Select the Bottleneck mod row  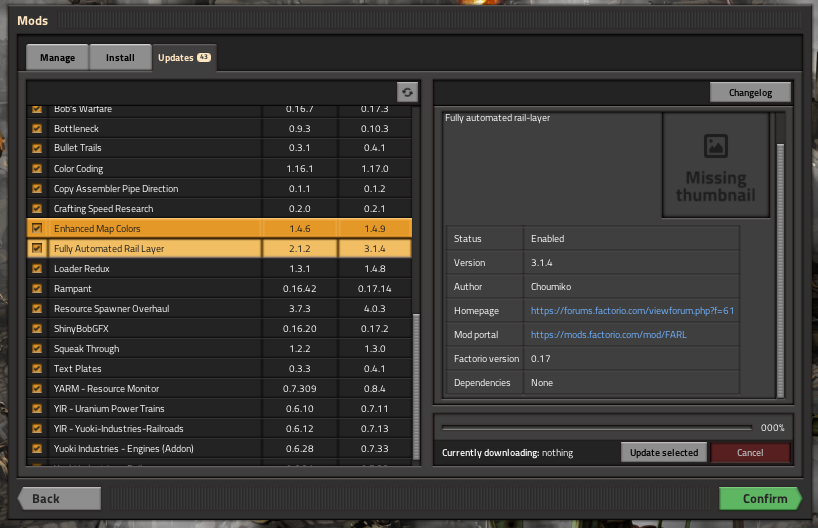[219, 128]
